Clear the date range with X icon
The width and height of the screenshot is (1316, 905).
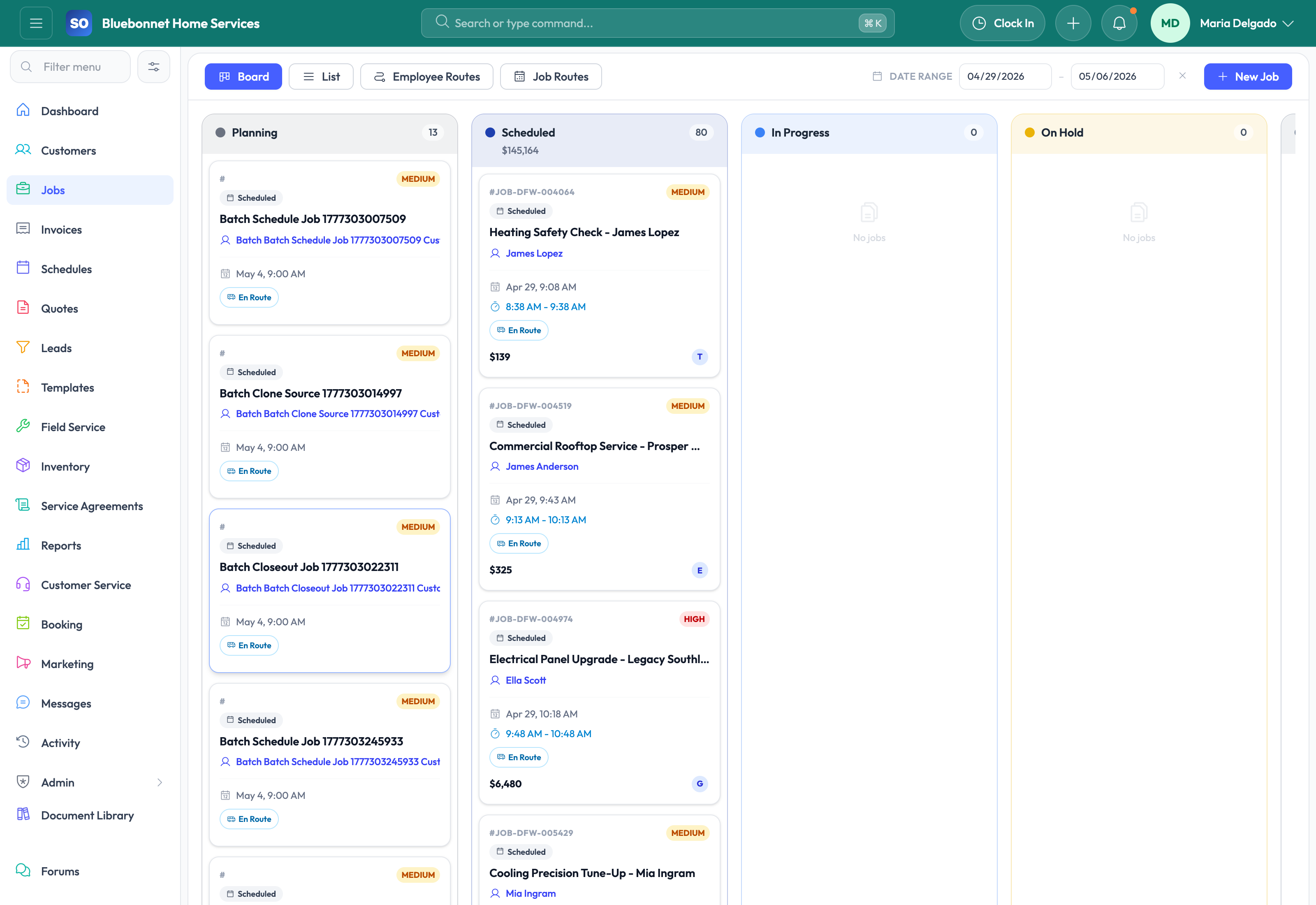1182,76
